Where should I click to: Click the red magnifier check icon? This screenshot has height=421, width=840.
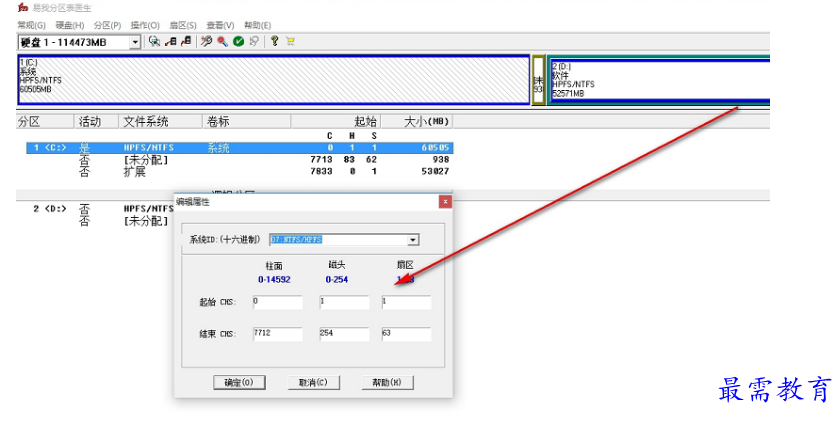[x=222, y=41]
